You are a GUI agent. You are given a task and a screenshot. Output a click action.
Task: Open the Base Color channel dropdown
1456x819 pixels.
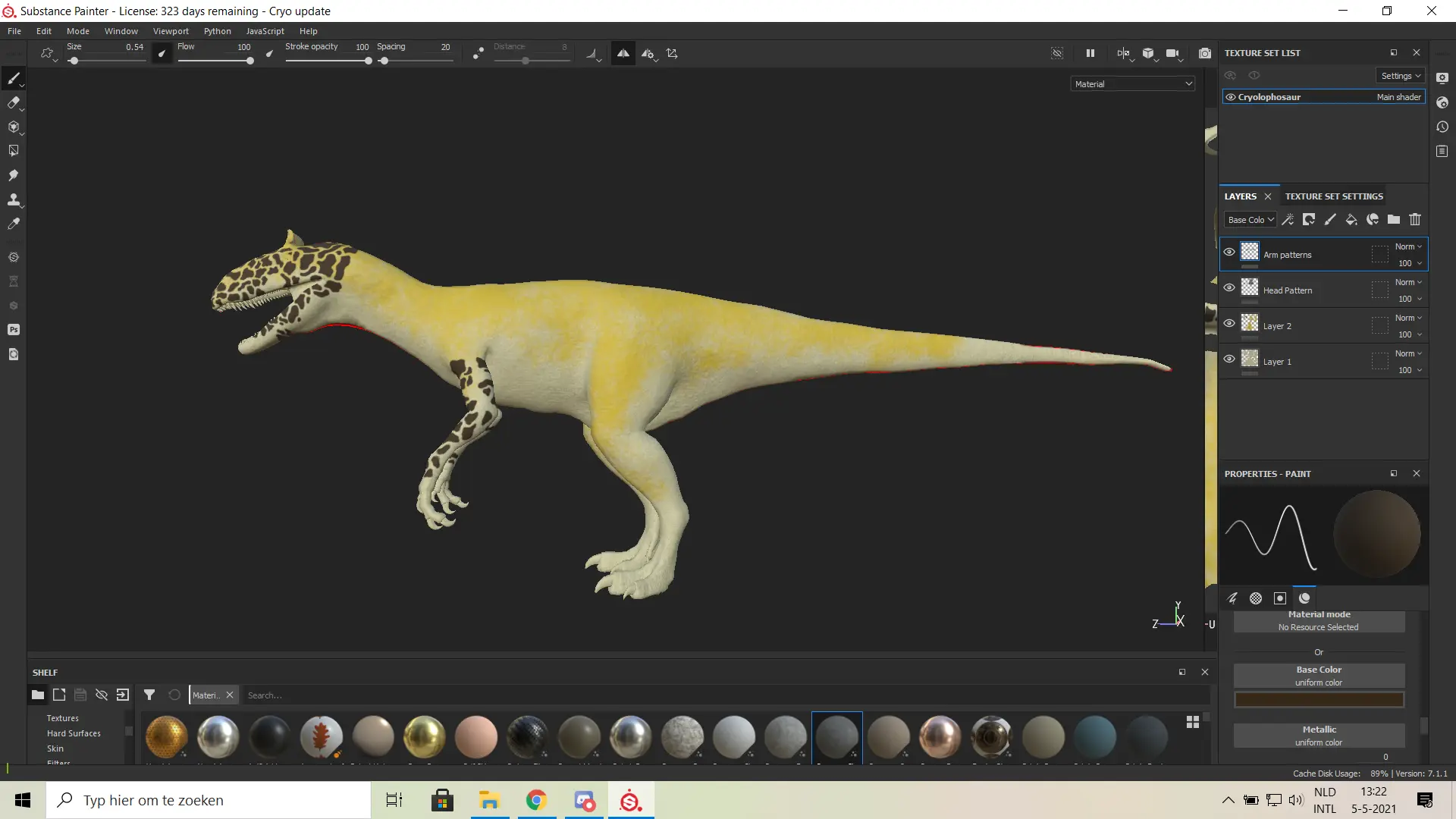click(1250, 220)
